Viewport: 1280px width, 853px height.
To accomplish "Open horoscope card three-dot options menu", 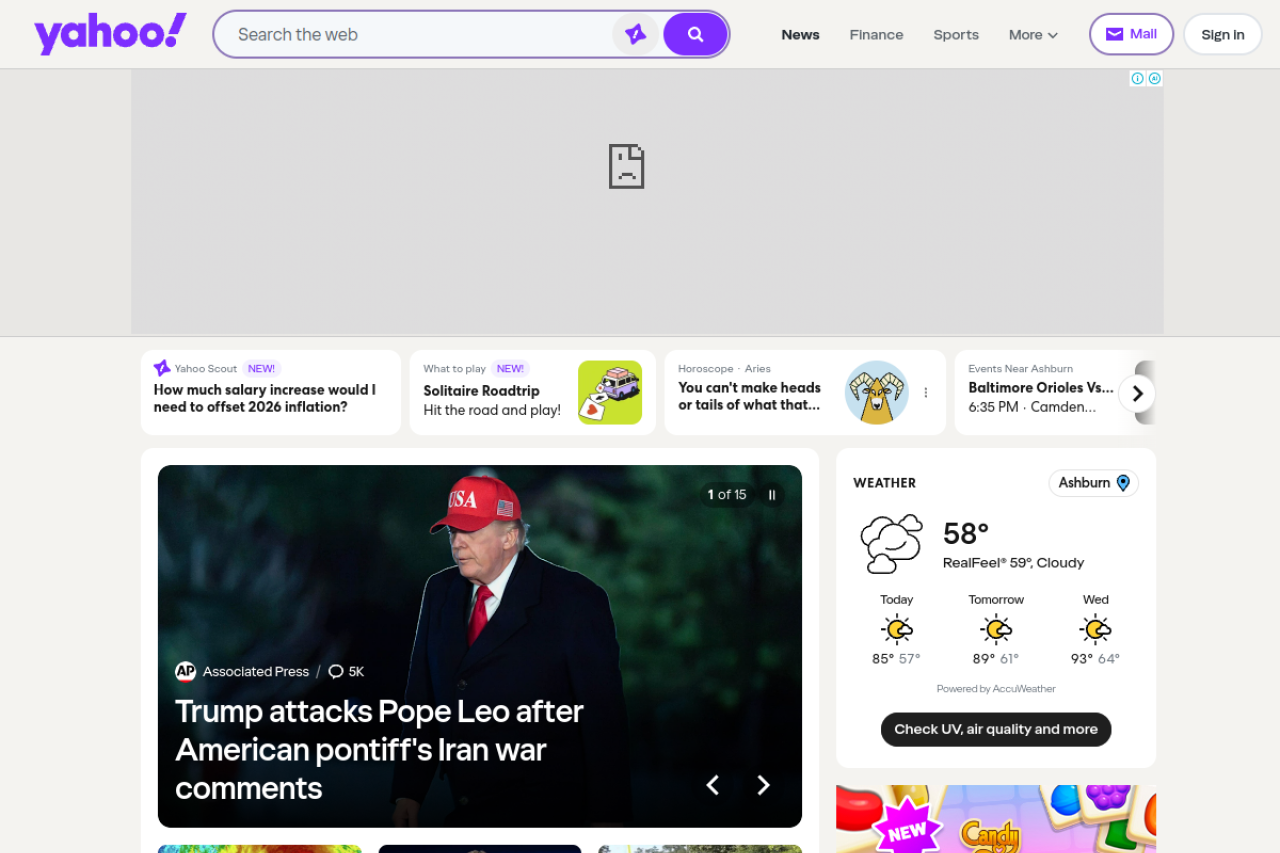I will (925, 393).
